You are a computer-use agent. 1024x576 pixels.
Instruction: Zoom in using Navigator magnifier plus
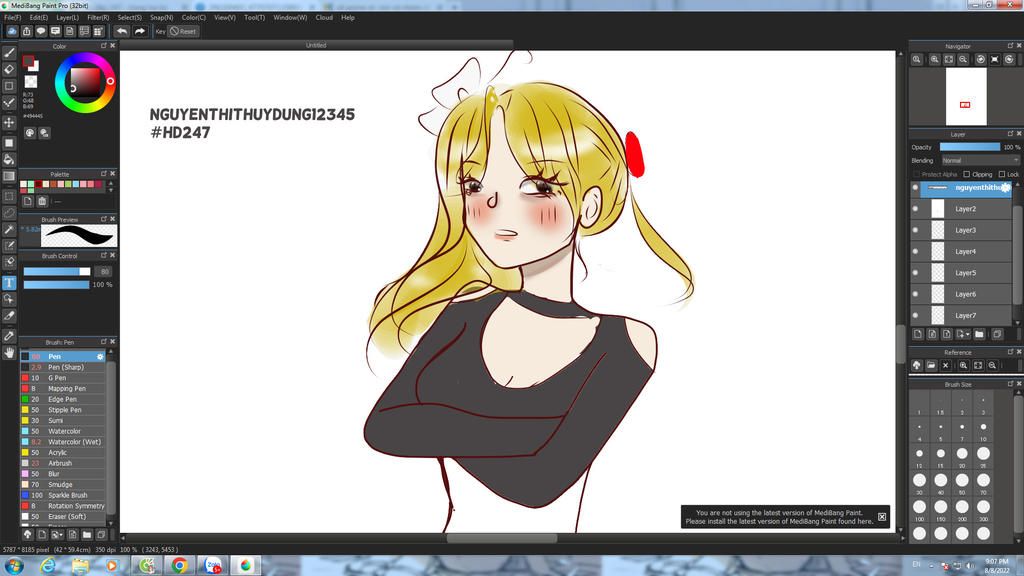(935, 59)
